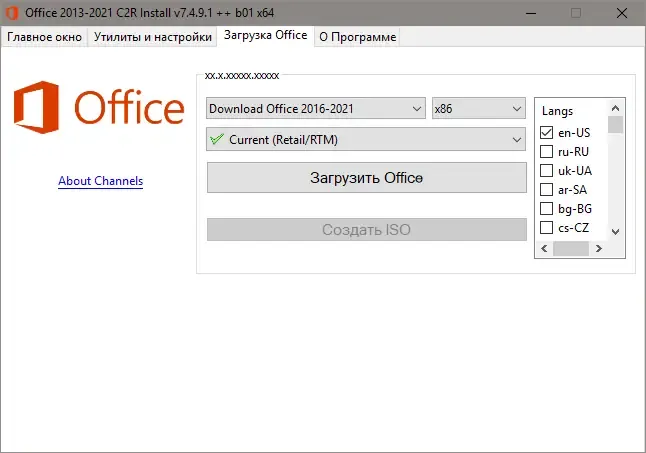Click the About Channels link

(x=101, y=181)
